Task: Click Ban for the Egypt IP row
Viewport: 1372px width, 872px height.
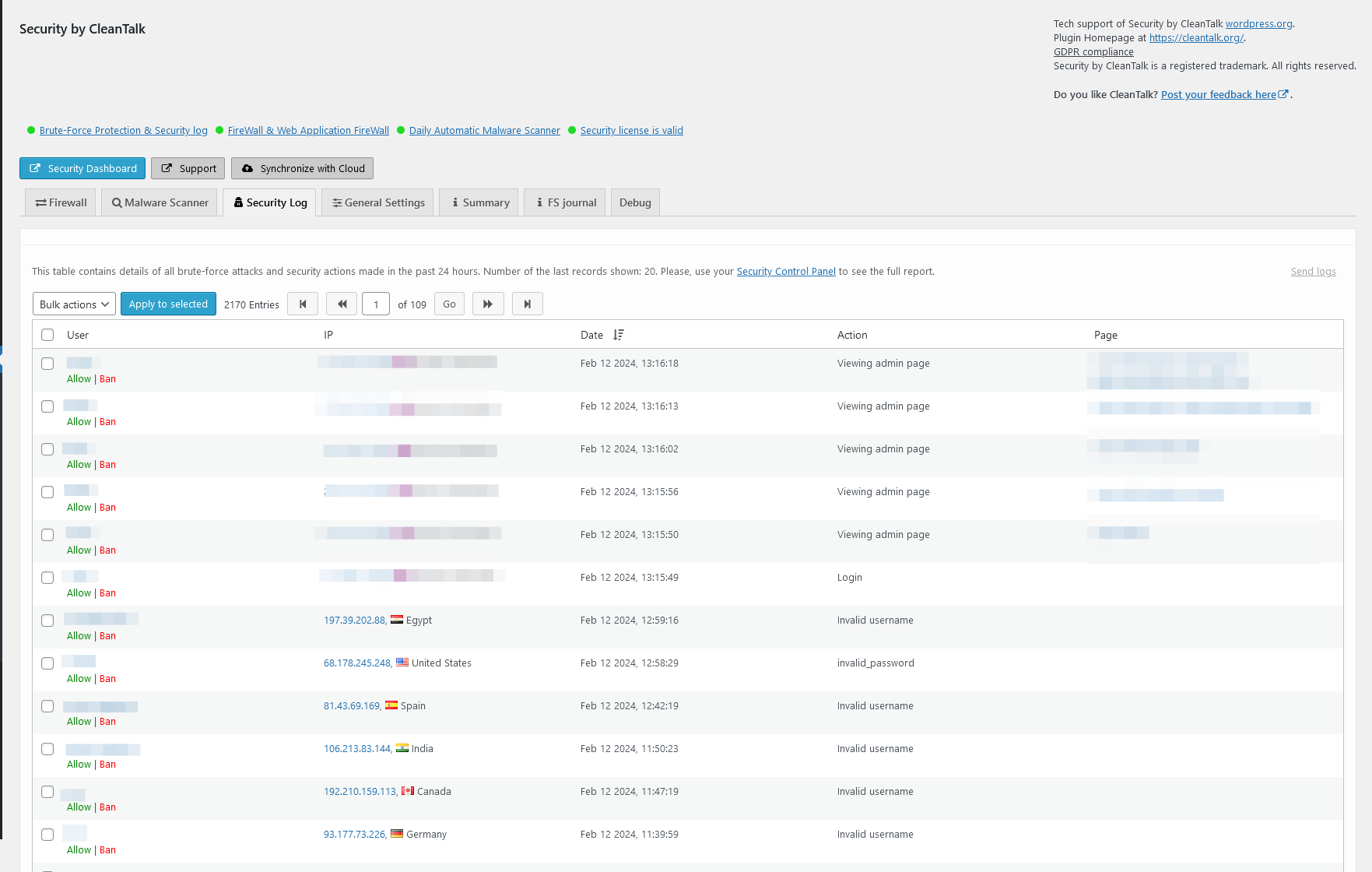Action: (107, 635)
